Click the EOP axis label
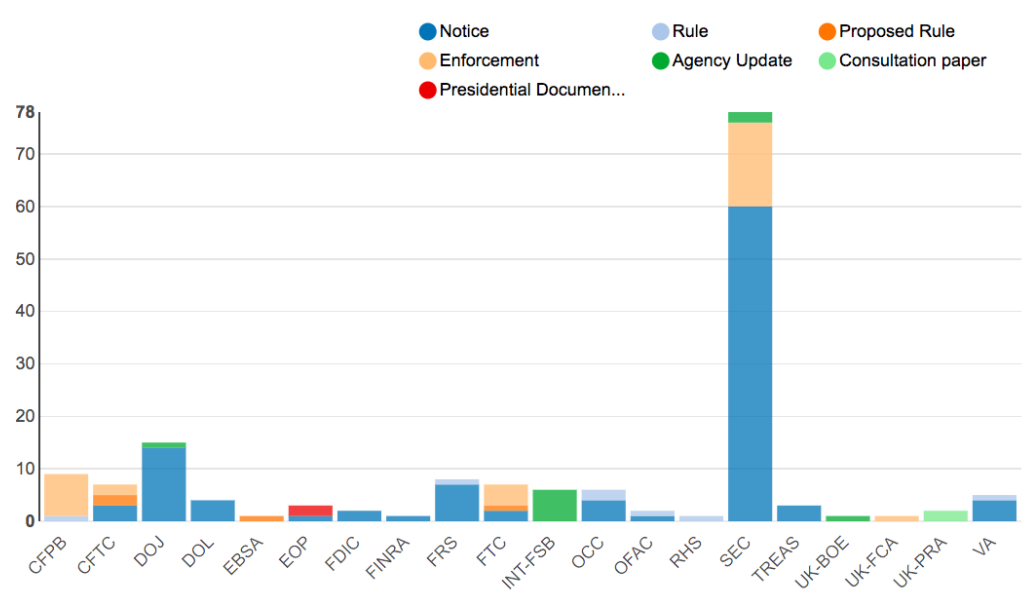The height and width of the screenshot is (598, 1035). [x=294, y=552]
